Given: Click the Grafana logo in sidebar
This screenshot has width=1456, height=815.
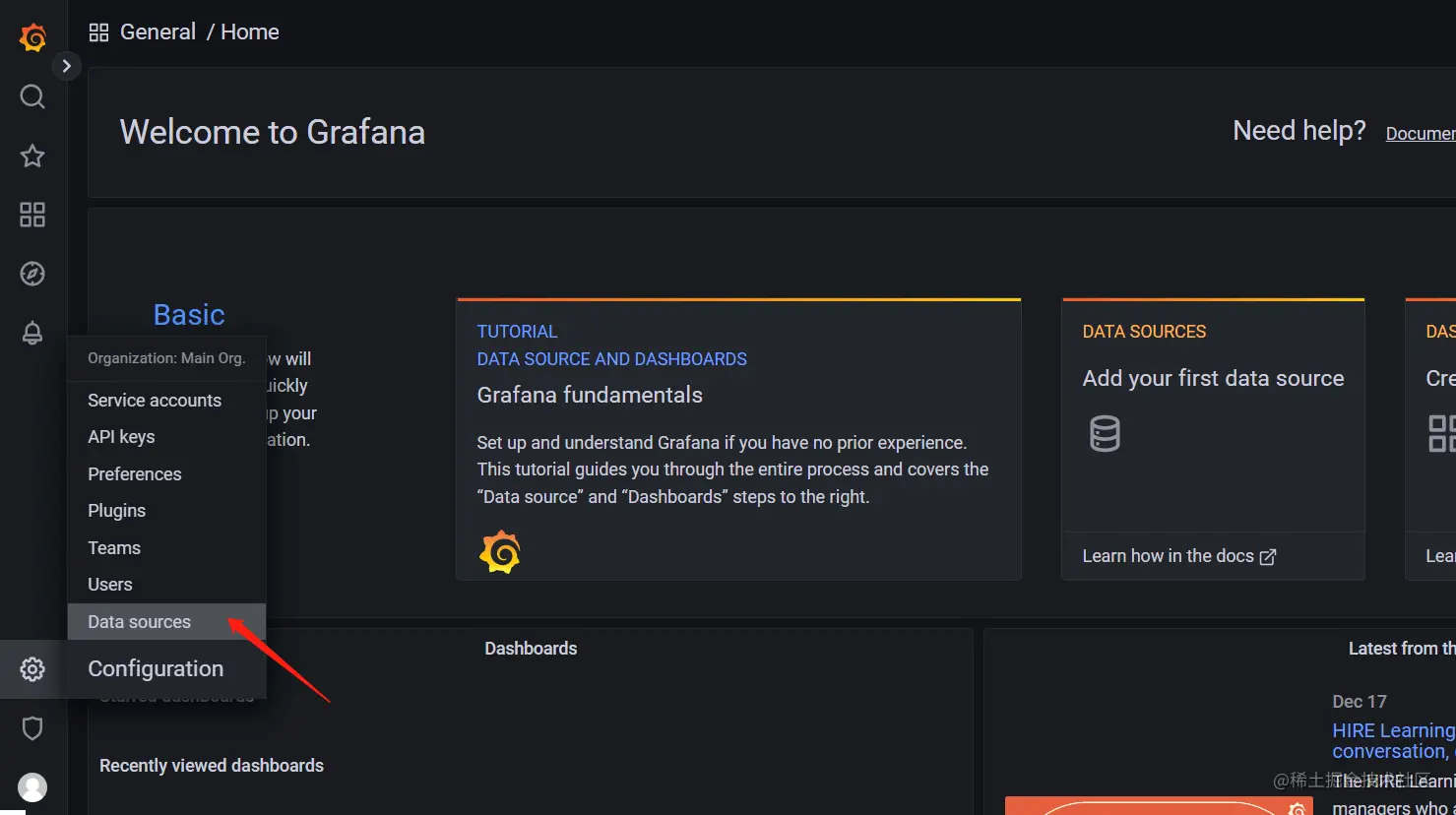Looking at the screenshot, I should click(x=32, y=37).
